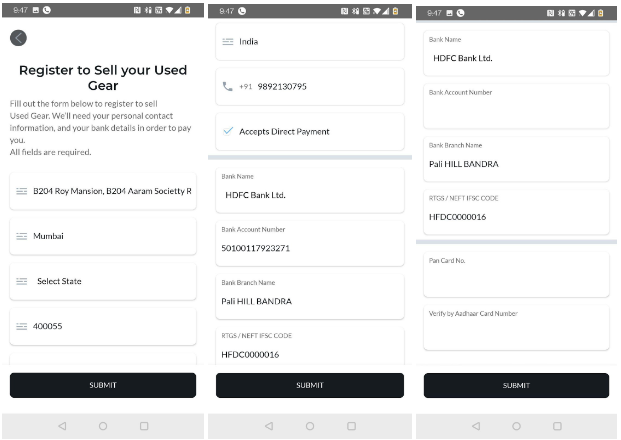Image resolution: width=621 pixels, height=440 pixels.
Task: Click the Mumbai city field
Action: 103,236
